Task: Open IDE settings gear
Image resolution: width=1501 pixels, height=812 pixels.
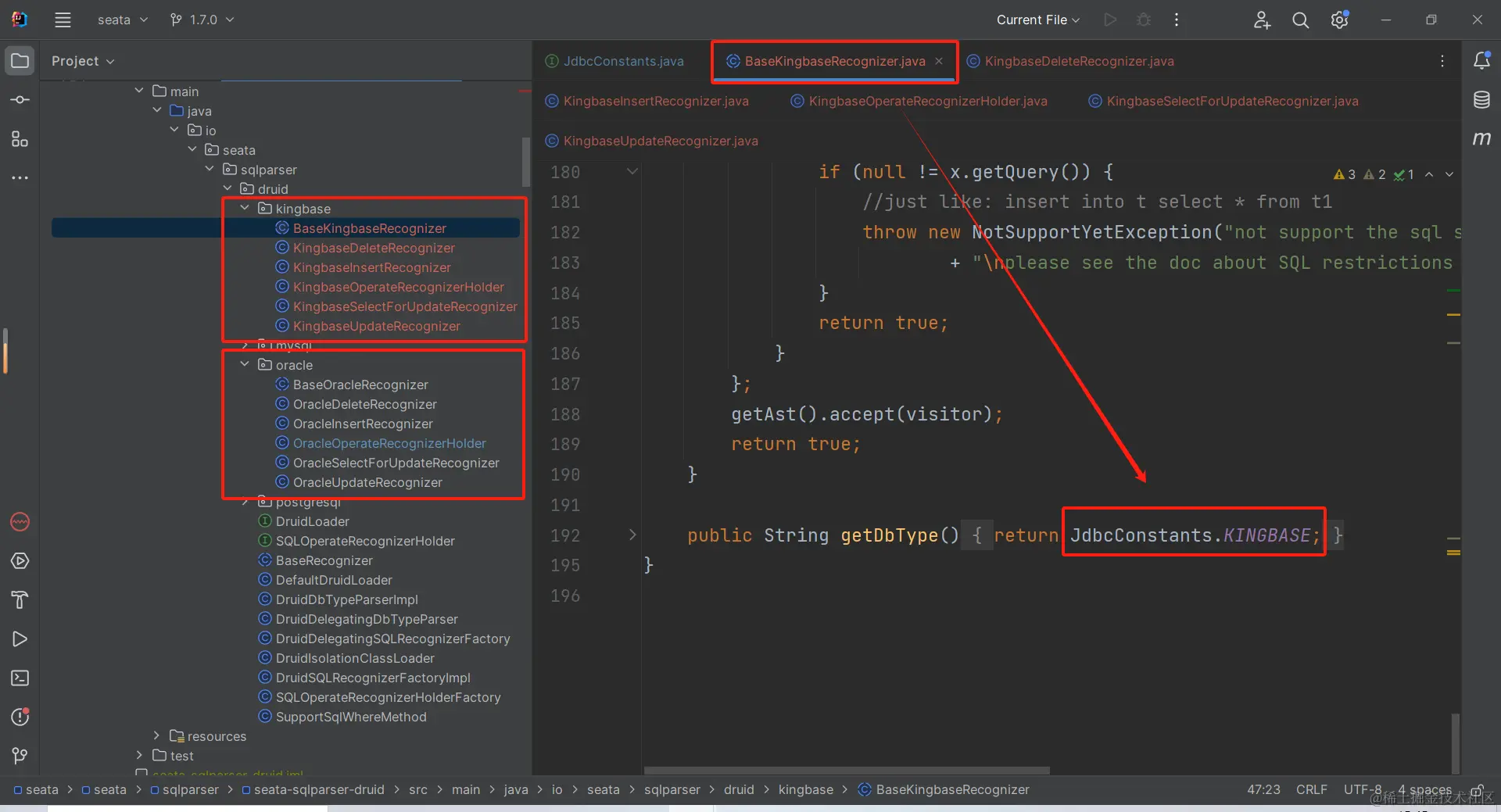Action: (x=1339, y=20)
